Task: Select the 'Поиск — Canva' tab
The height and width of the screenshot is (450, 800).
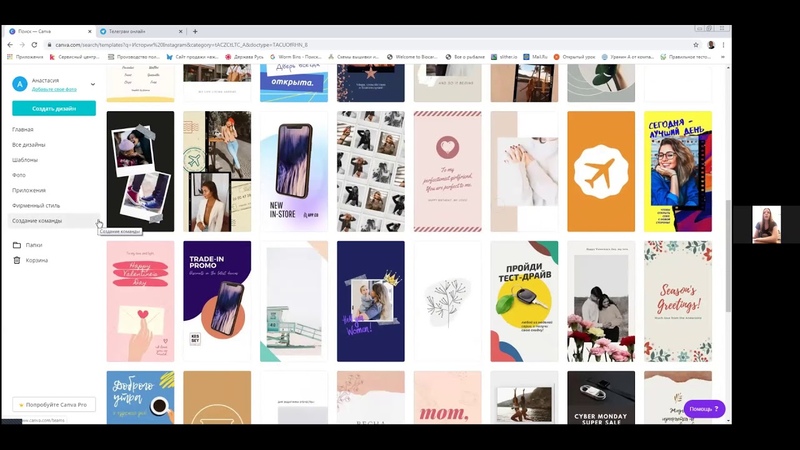Action: point(49,32)
